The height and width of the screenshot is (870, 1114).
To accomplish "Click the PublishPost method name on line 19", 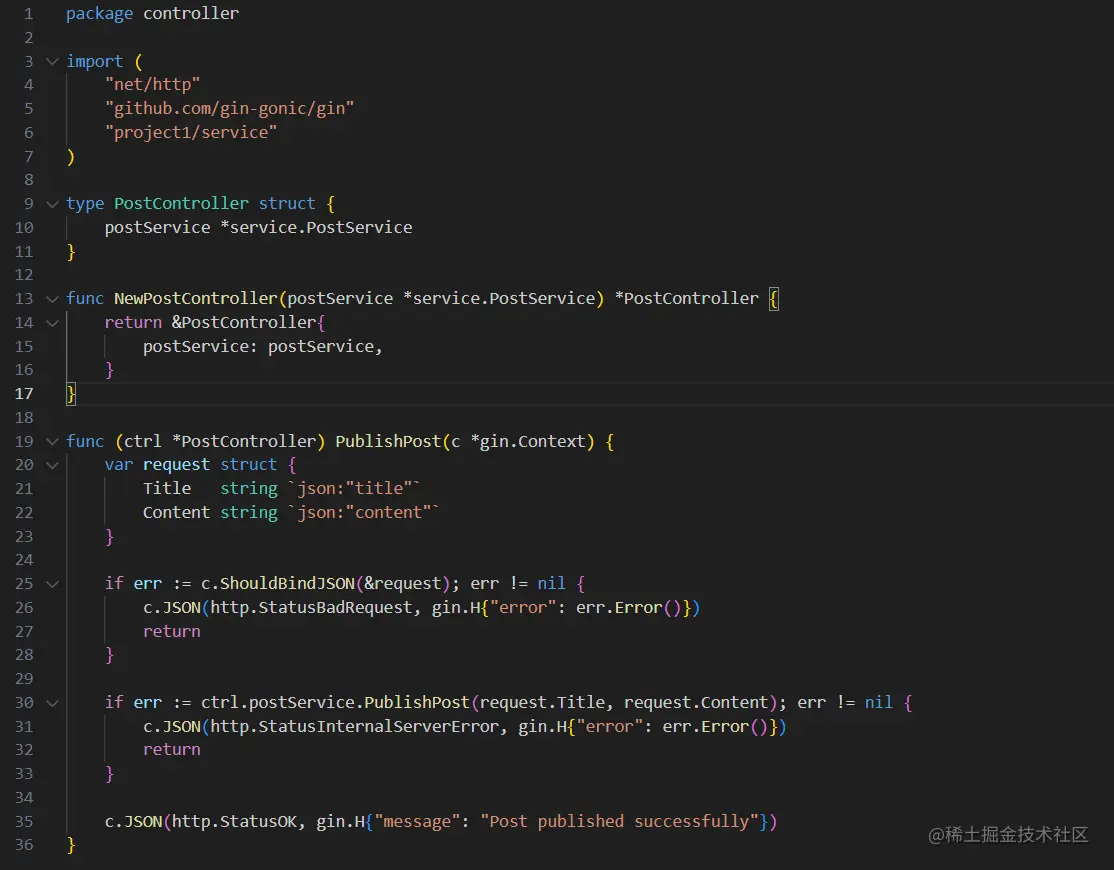I will [x=389, y=441].
